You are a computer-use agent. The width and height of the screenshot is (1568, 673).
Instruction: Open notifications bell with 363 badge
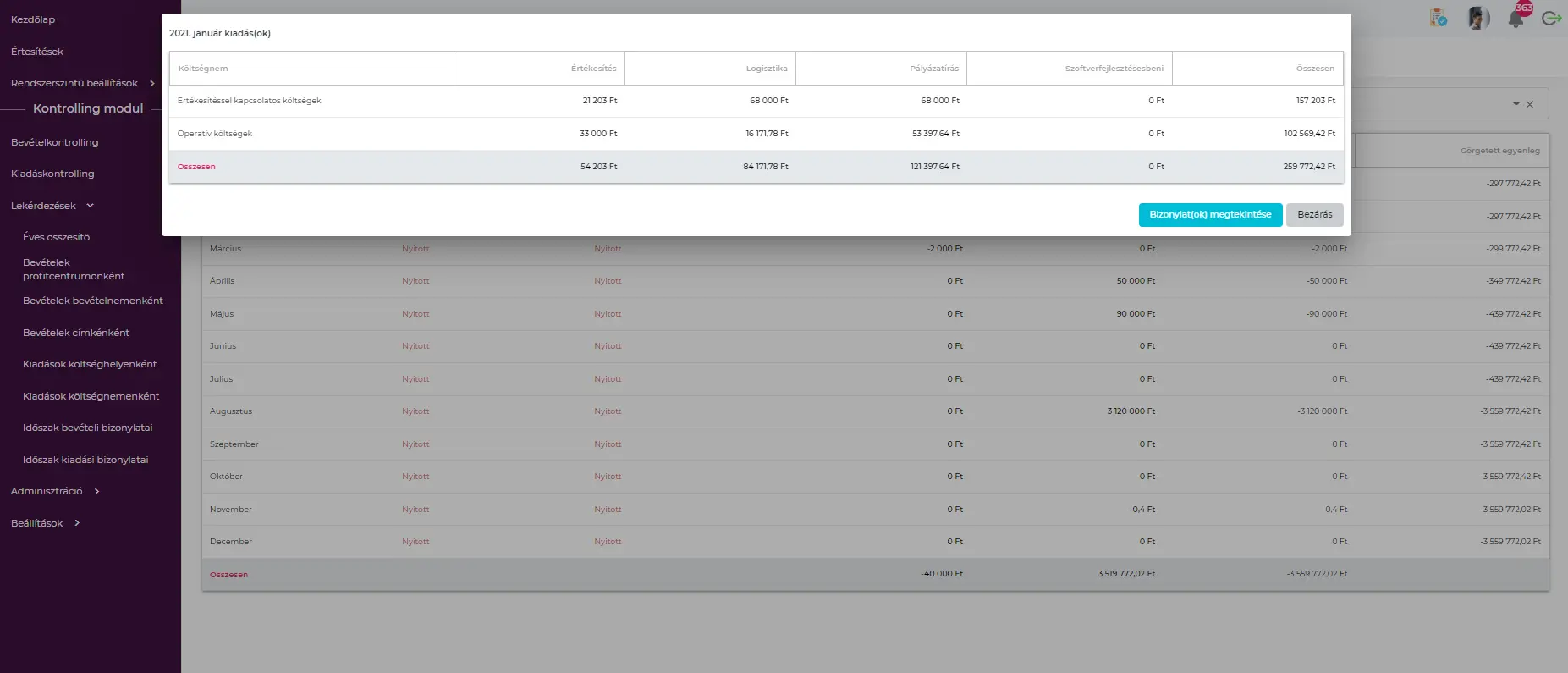[1516, 18]
